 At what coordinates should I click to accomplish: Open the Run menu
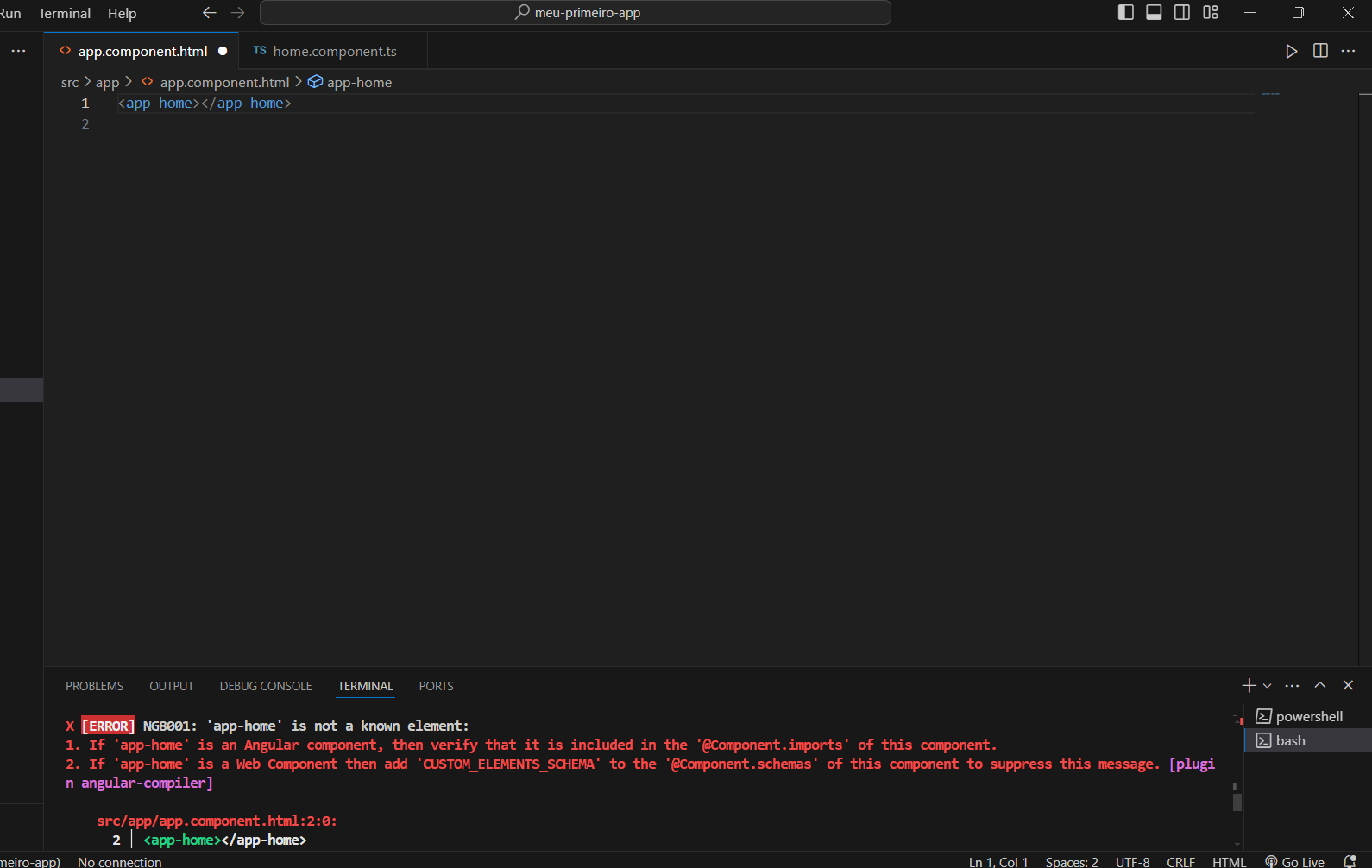point(10,14)
